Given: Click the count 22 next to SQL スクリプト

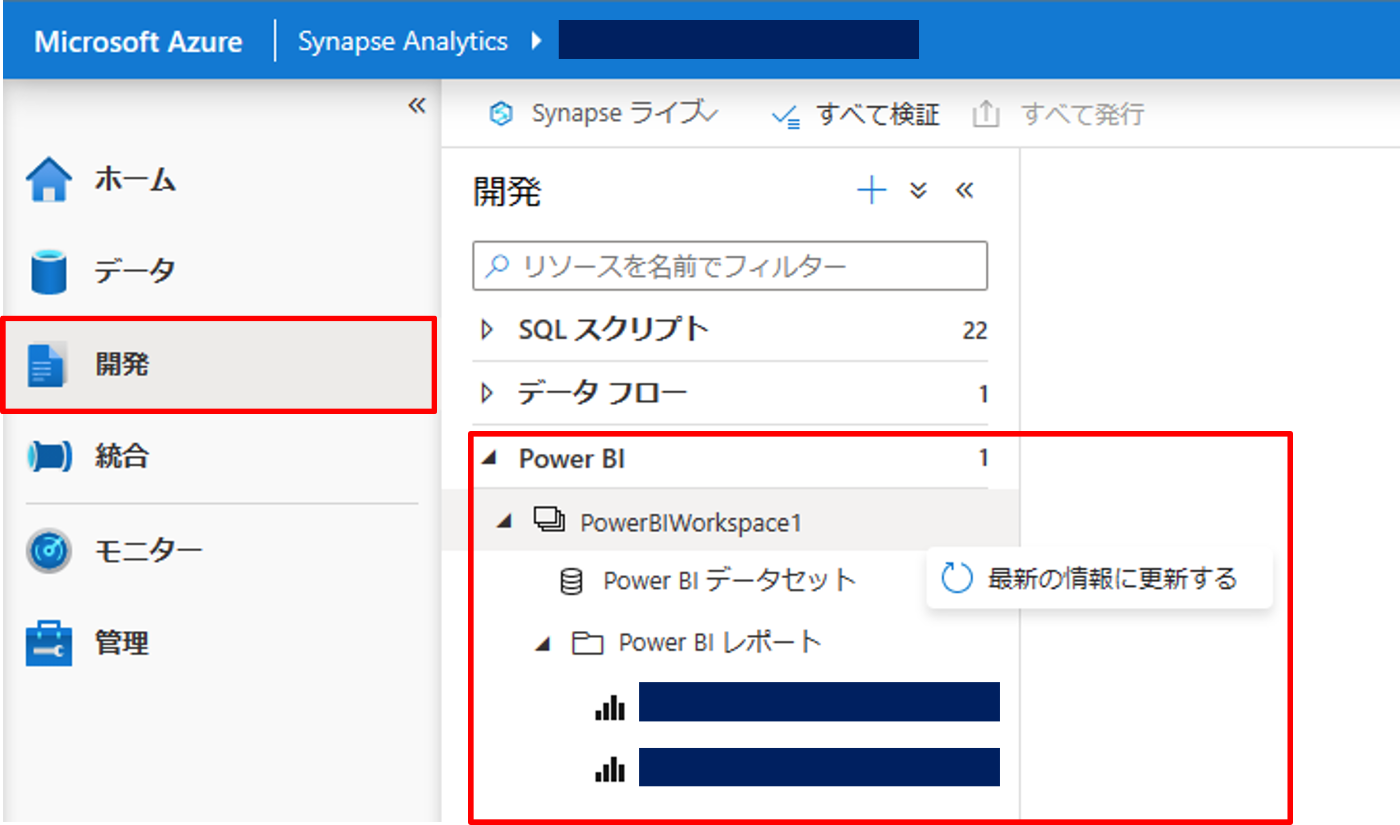Looking at the screenshot, I should (975, 330).
